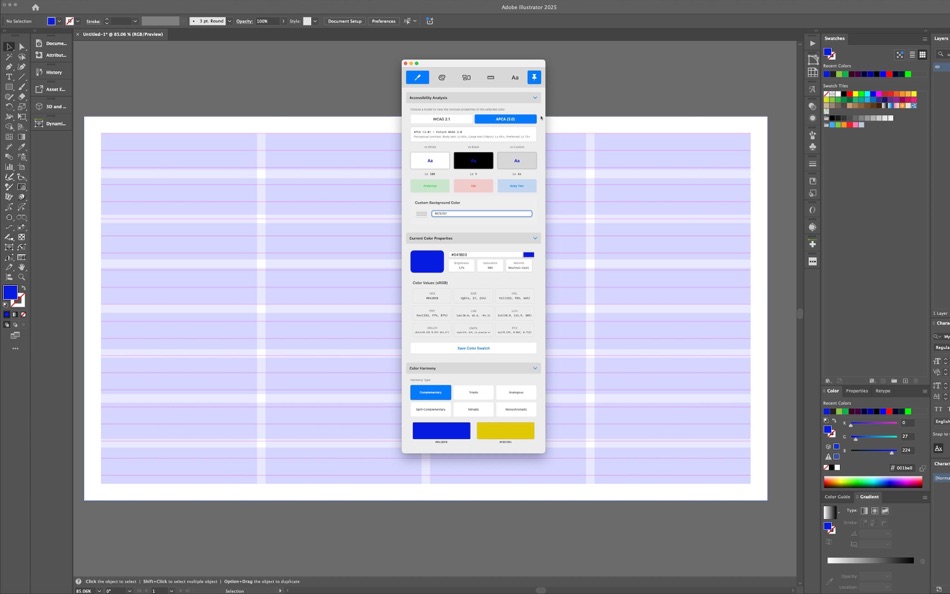Switch to the Color panel tab
The width and height of the screenshot is (950, 594).
[832, 391]
